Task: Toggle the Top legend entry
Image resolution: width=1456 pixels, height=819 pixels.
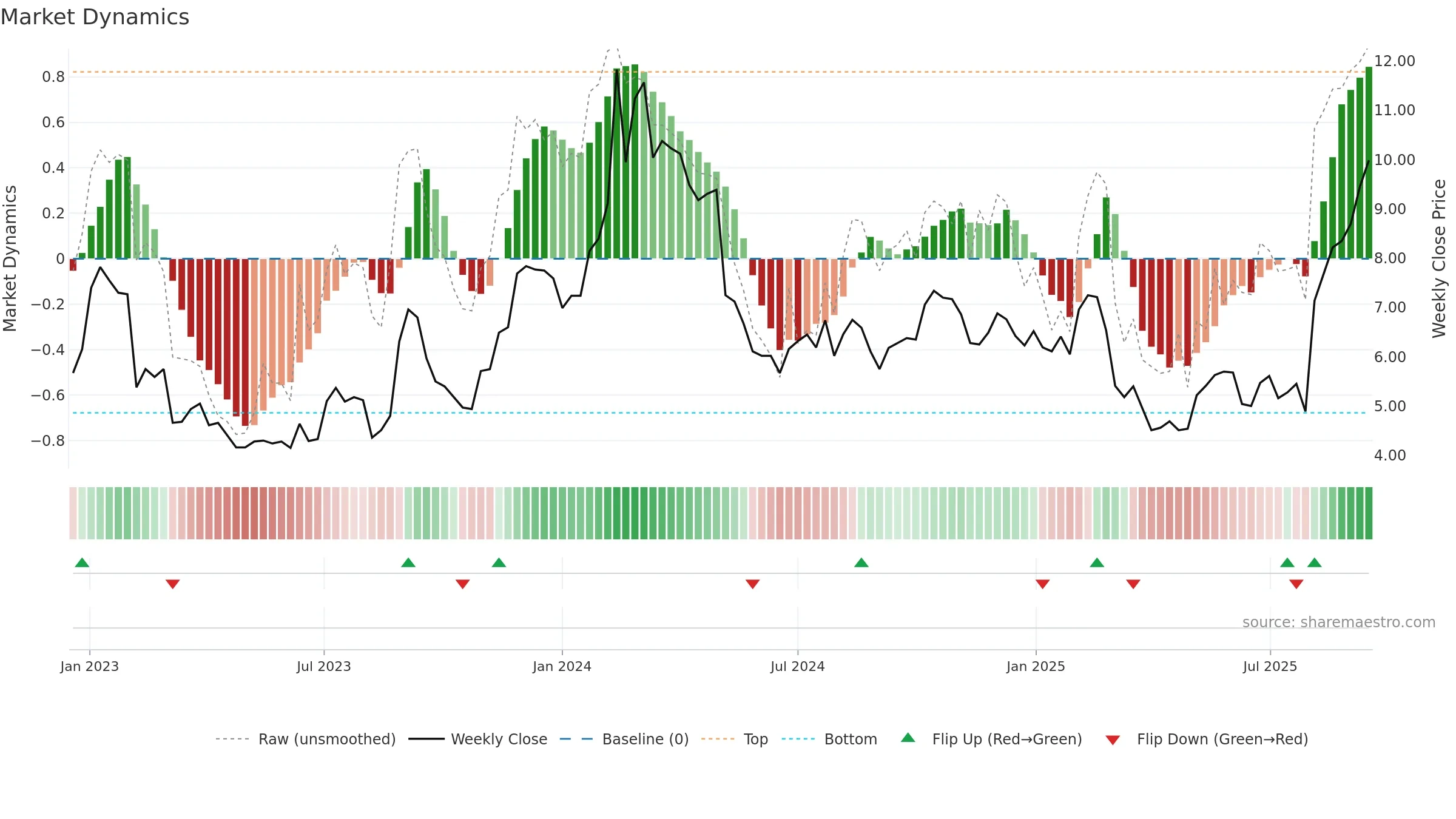Action: [734, 739]
